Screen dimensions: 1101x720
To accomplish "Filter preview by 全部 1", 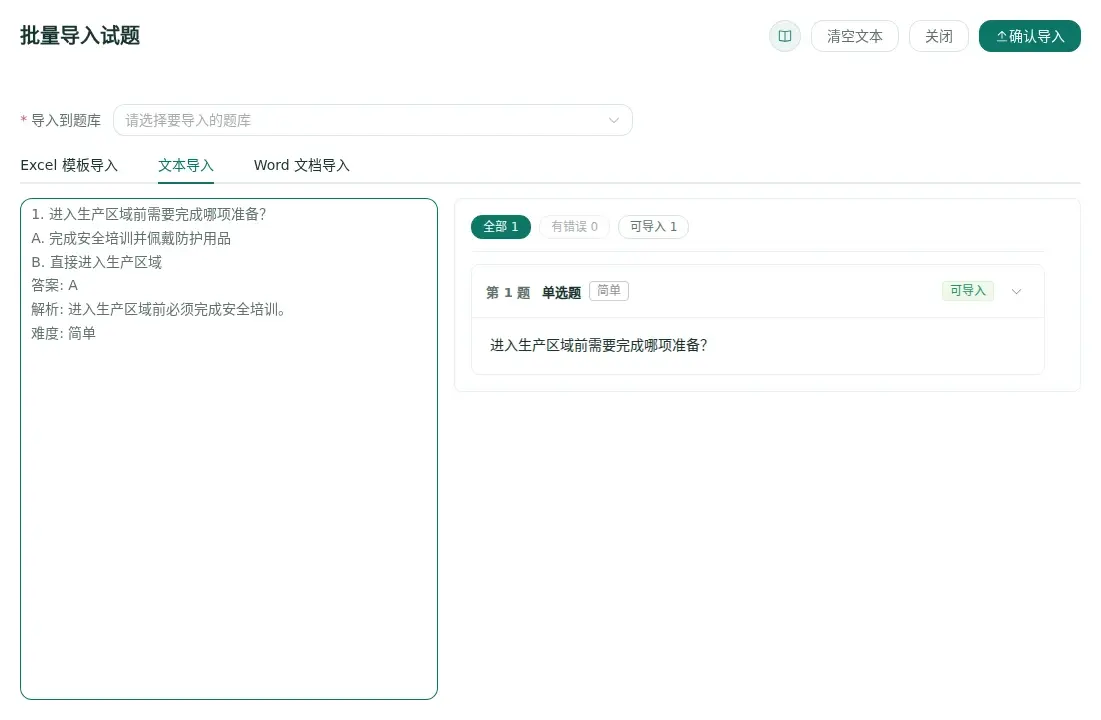I will click(501, 226).
